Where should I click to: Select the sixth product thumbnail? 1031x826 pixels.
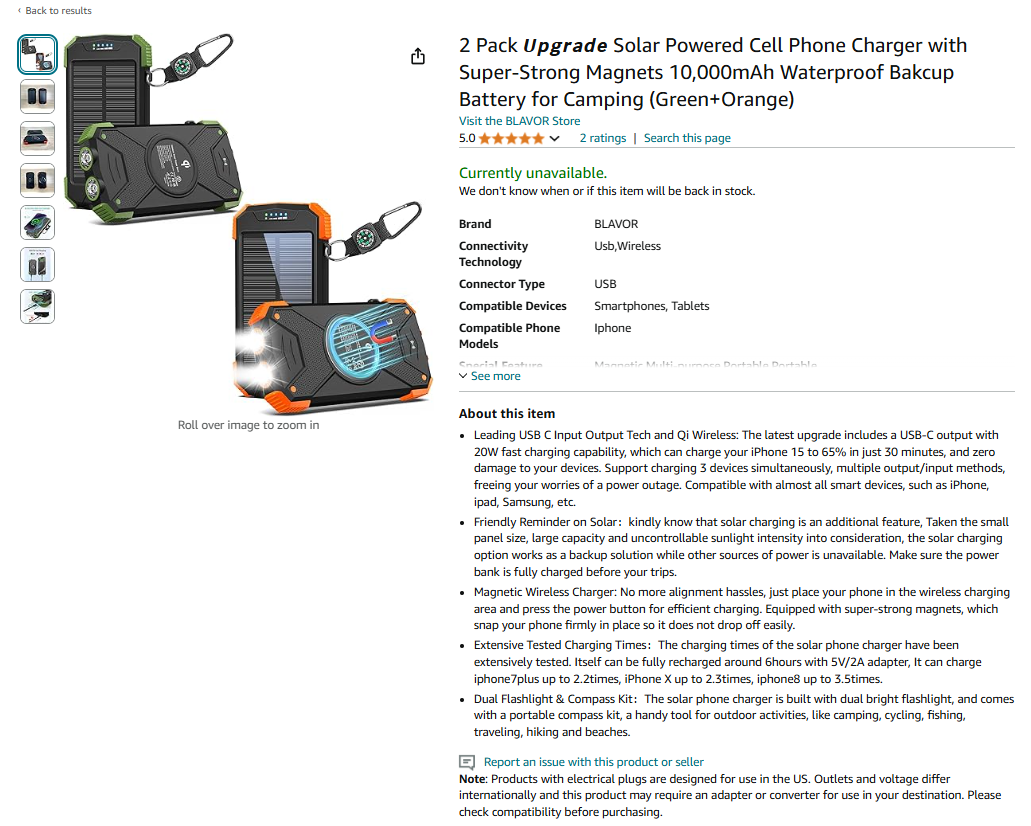click(37, 265)
